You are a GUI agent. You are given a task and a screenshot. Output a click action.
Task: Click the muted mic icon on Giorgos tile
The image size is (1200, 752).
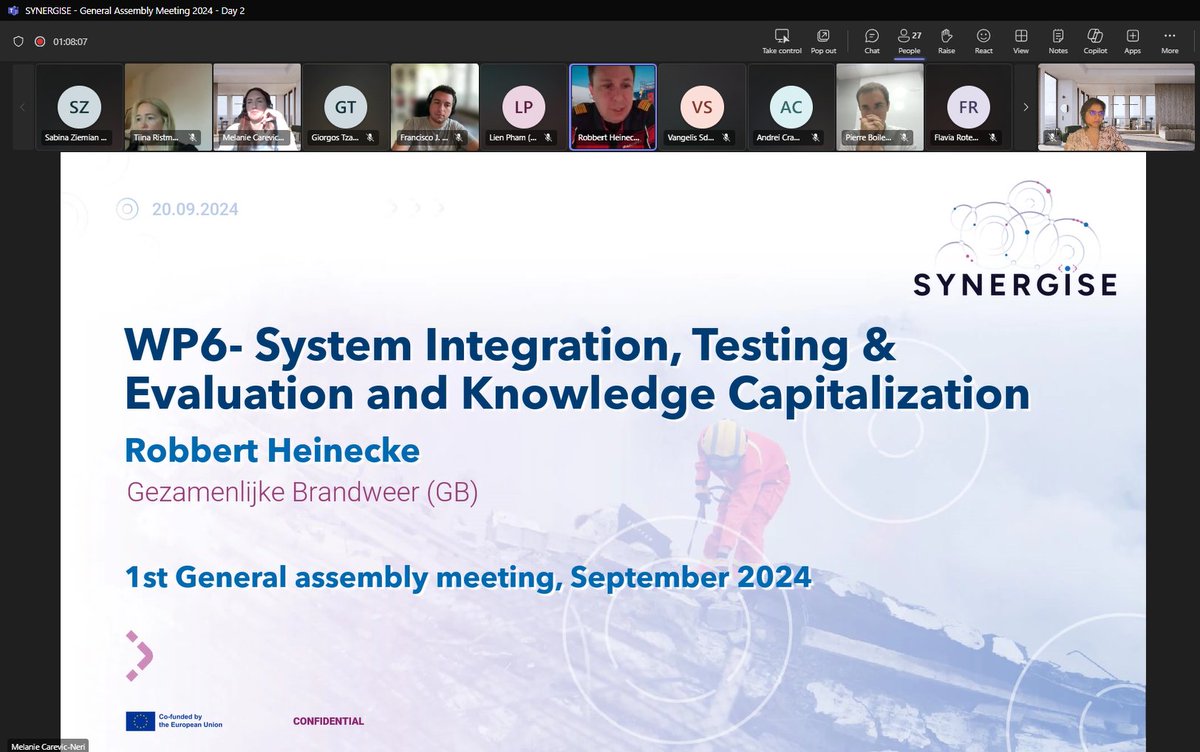tap(370, 137)
